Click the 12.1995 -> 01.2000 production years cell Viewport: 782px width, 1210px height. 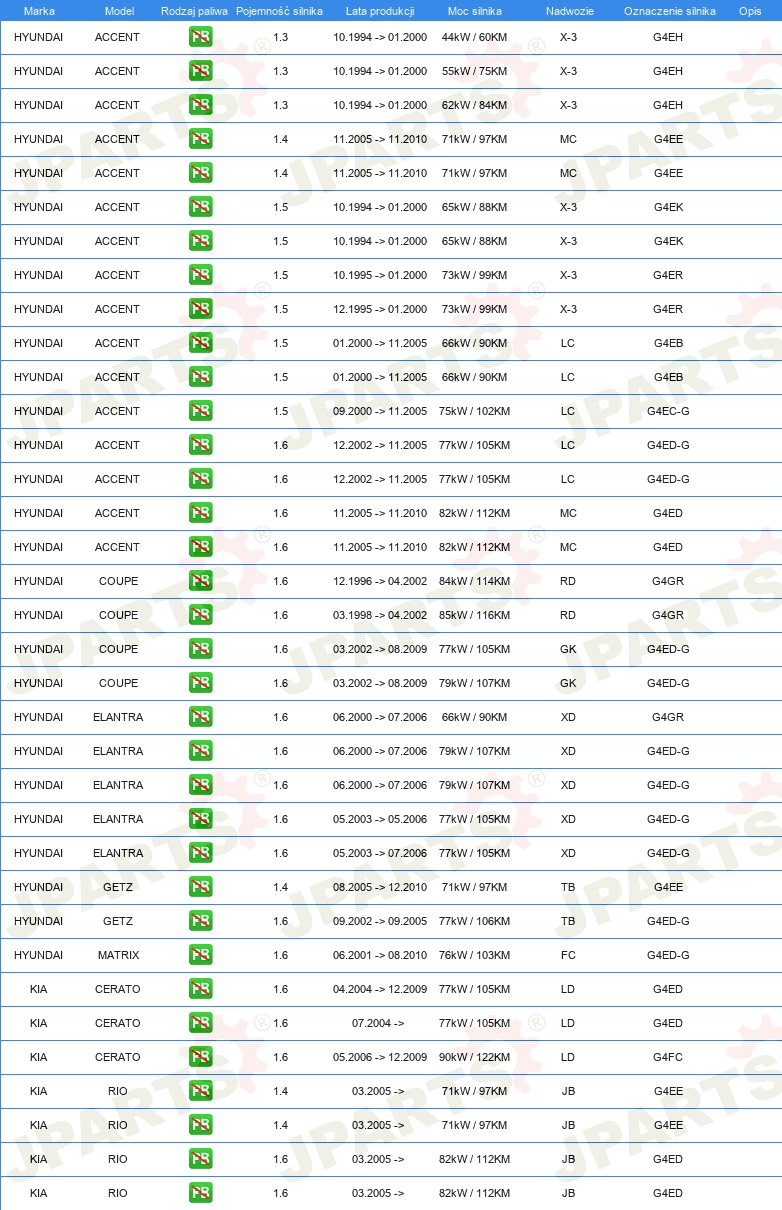coord(380,309)
